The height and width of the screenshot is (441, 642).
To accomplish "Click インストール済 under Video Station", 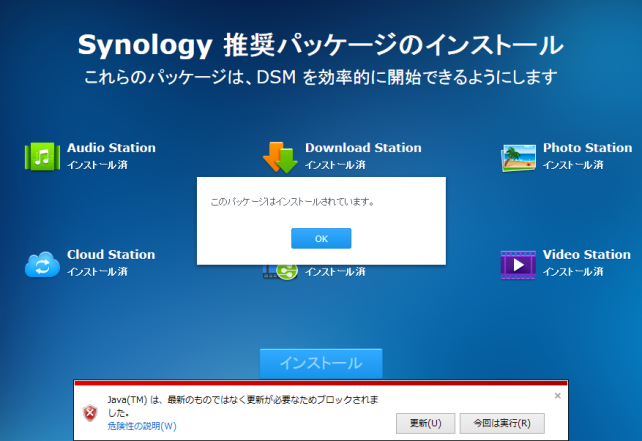I will [x=573, y=272].
